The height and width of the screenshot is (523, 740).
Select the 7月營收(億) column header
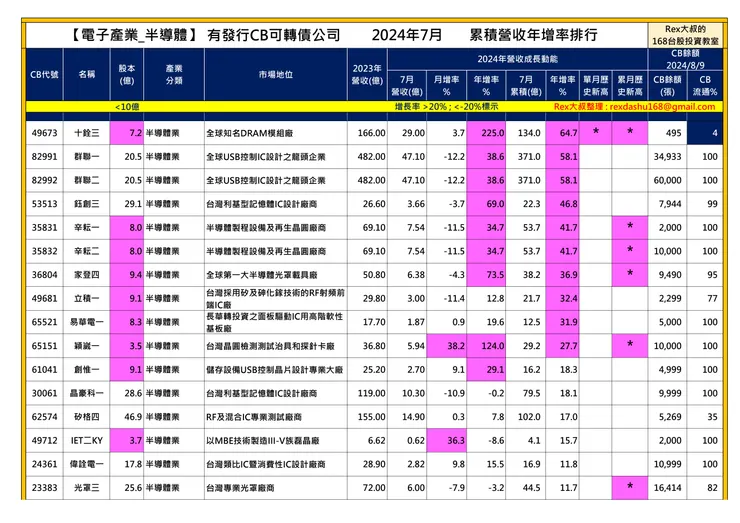tap(407, 85)
